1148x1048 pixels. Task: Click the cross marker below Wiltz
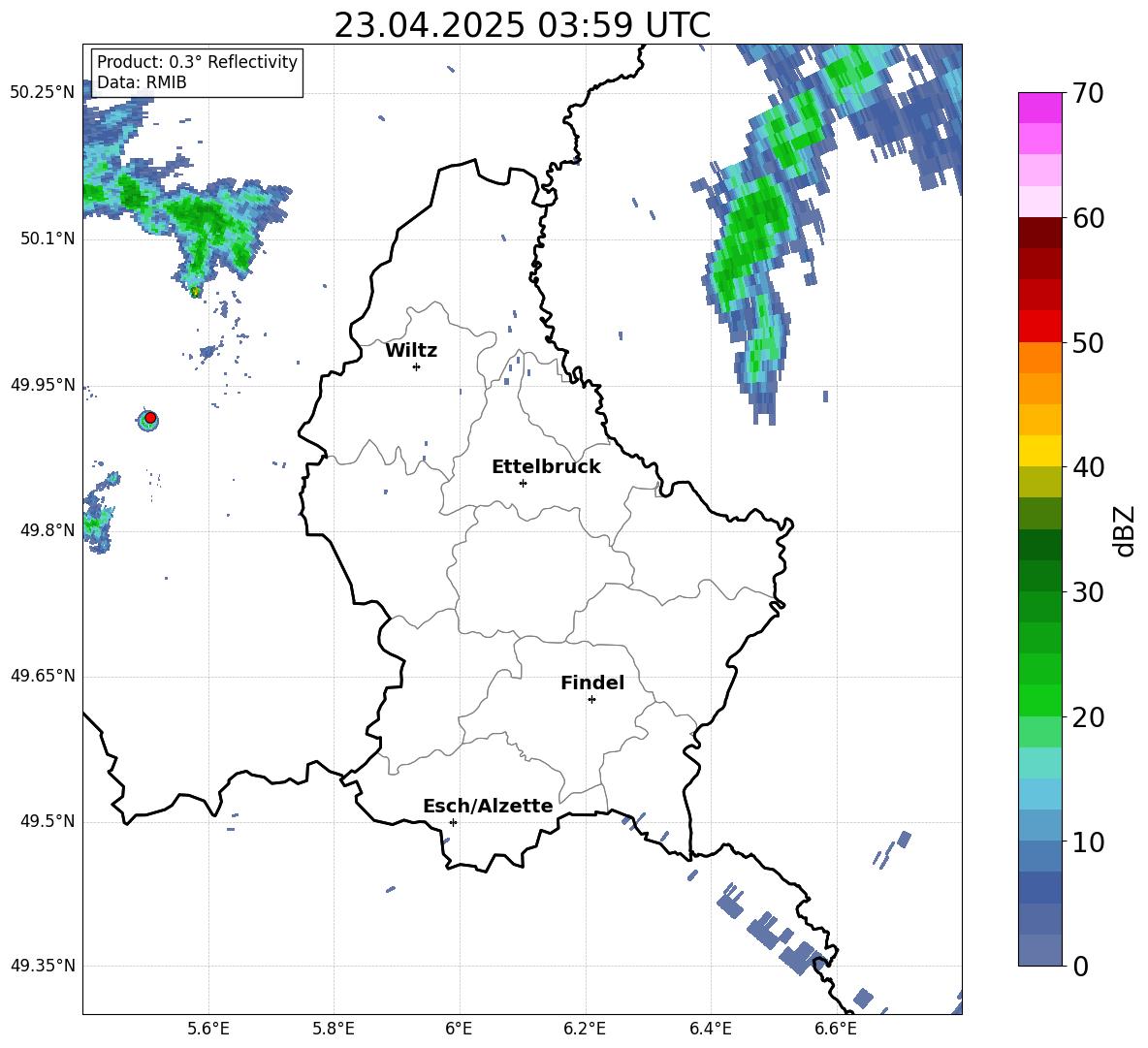(x=417, y=366)
